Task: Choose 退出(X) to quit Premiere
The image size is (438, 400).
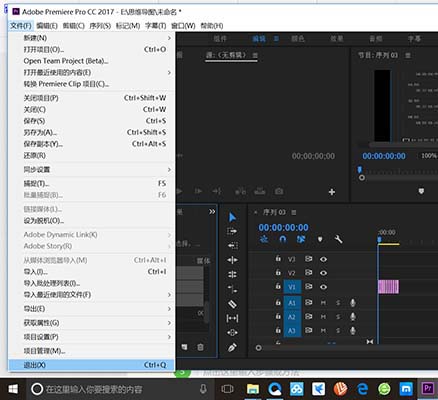Action: pyautogui.click(x=92, y=365)
